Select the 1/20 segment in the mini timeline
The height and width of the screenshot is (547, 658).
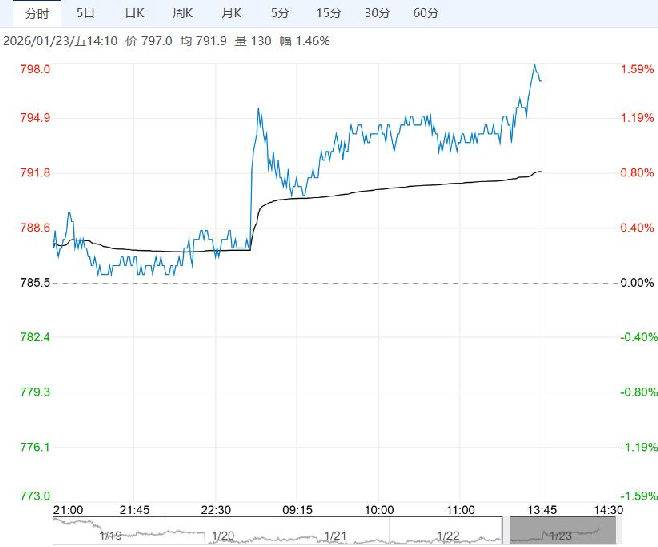pyautogui.click(x=224, y=534)
